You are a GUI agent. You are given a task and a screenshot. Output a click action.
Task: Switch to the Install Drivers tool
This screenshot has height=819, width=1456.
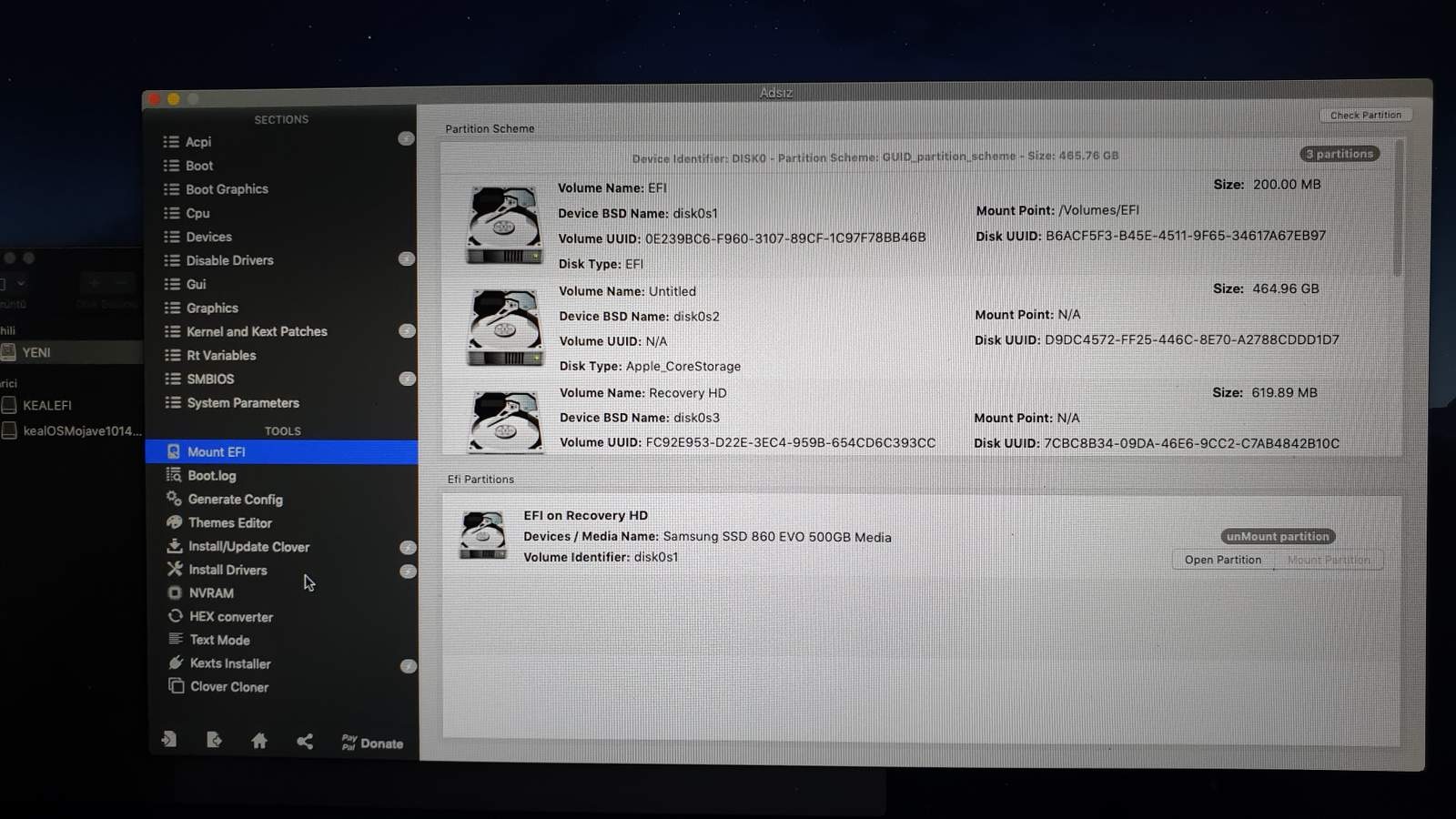tap(227, 570)
